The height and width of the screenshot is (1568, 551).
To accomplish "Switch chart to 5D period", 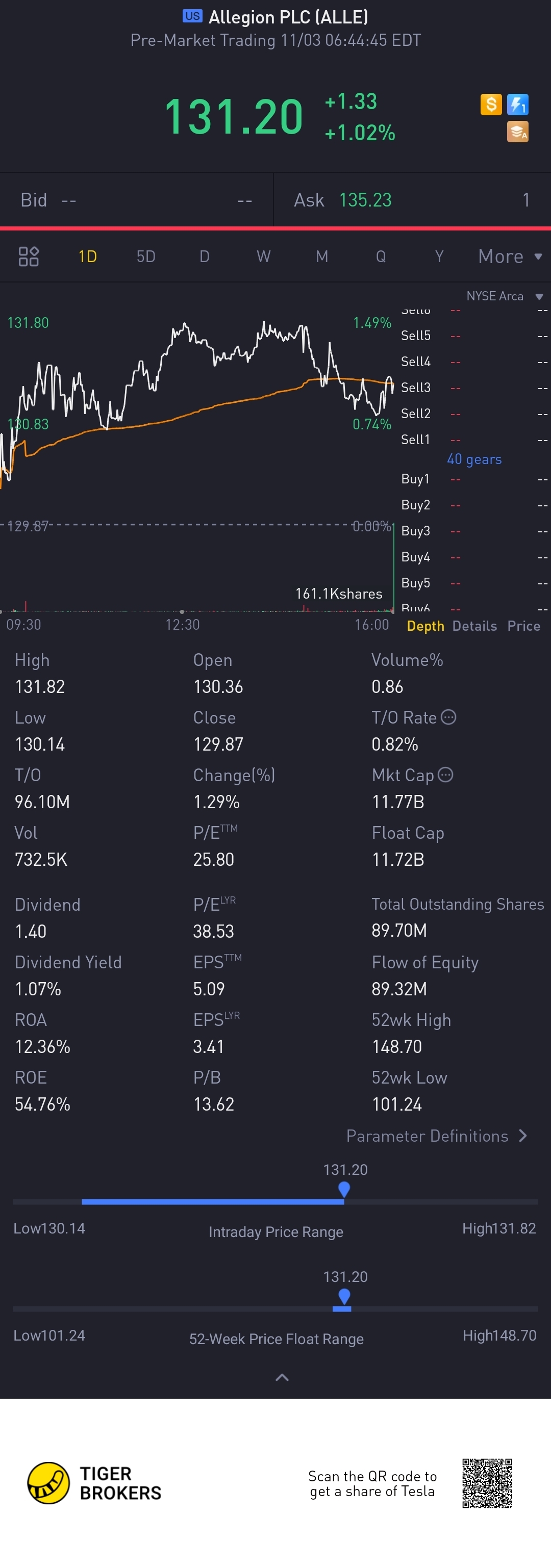I will 146,256.
